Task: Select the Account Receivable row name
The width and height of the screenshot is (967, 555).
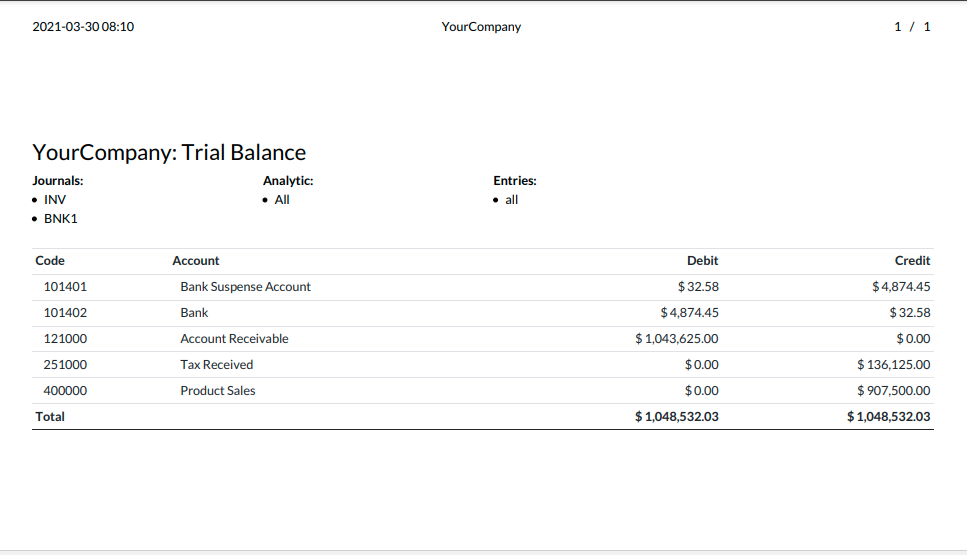Action: [x=234, y=339]
